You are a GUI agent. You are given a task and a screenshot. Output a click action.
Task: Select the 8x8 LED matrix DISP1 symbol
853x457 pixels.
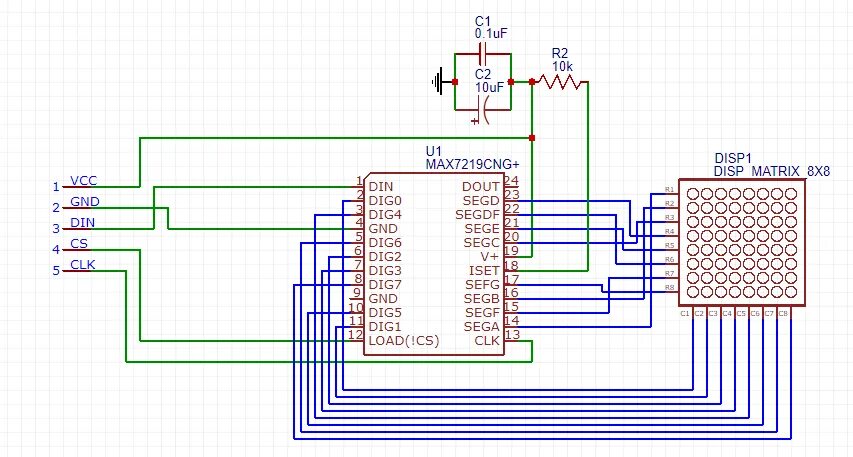(741, 242)
